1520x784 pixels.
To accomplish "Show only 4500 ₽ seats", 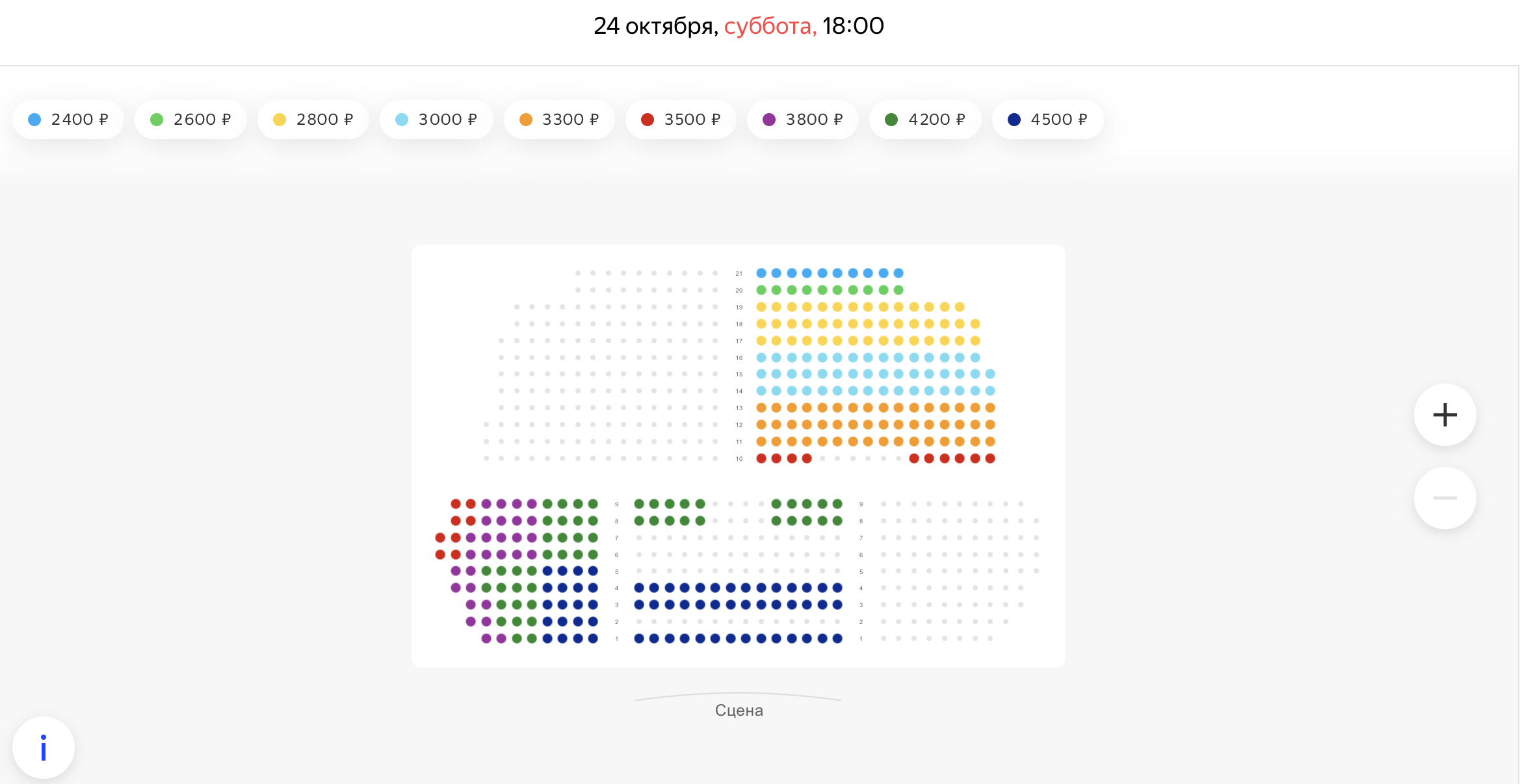I will tap(1047, 120).
